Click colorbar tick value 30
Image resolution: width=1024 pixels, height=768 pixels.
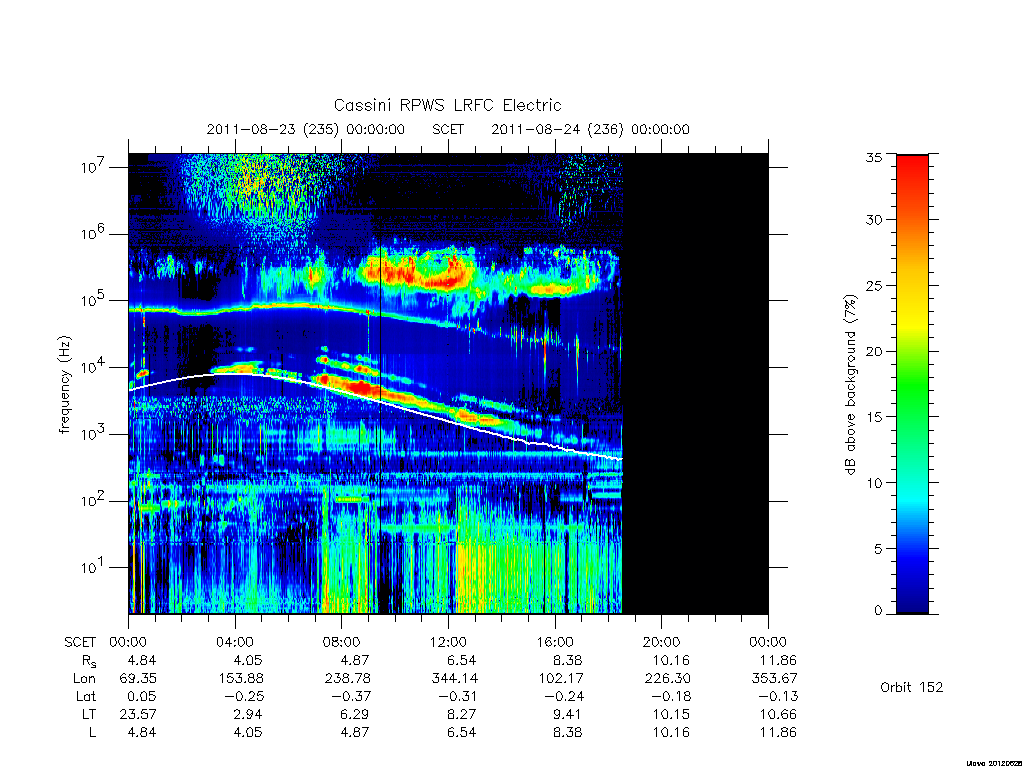(874, 219)
